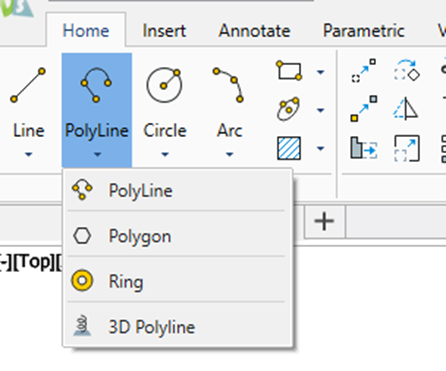Select the Mirror tool icon
Viewport: 446px width, 371px height.
pos(406,108)
